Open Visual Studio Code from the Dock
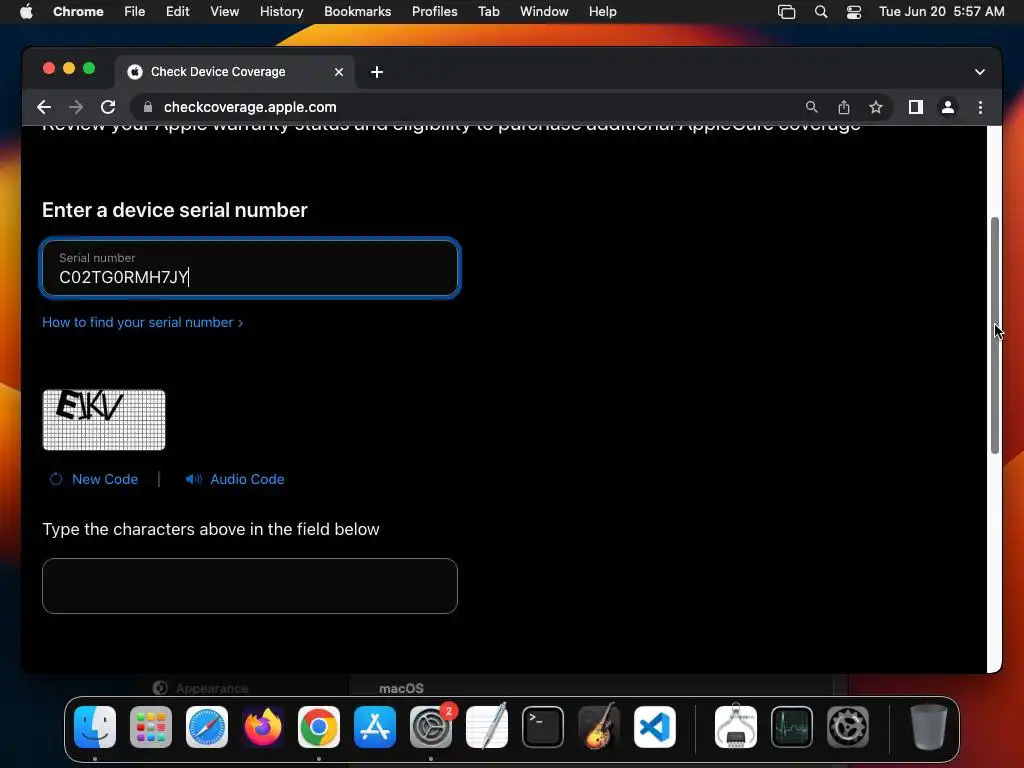1024x768 pixels. [654, 727]
